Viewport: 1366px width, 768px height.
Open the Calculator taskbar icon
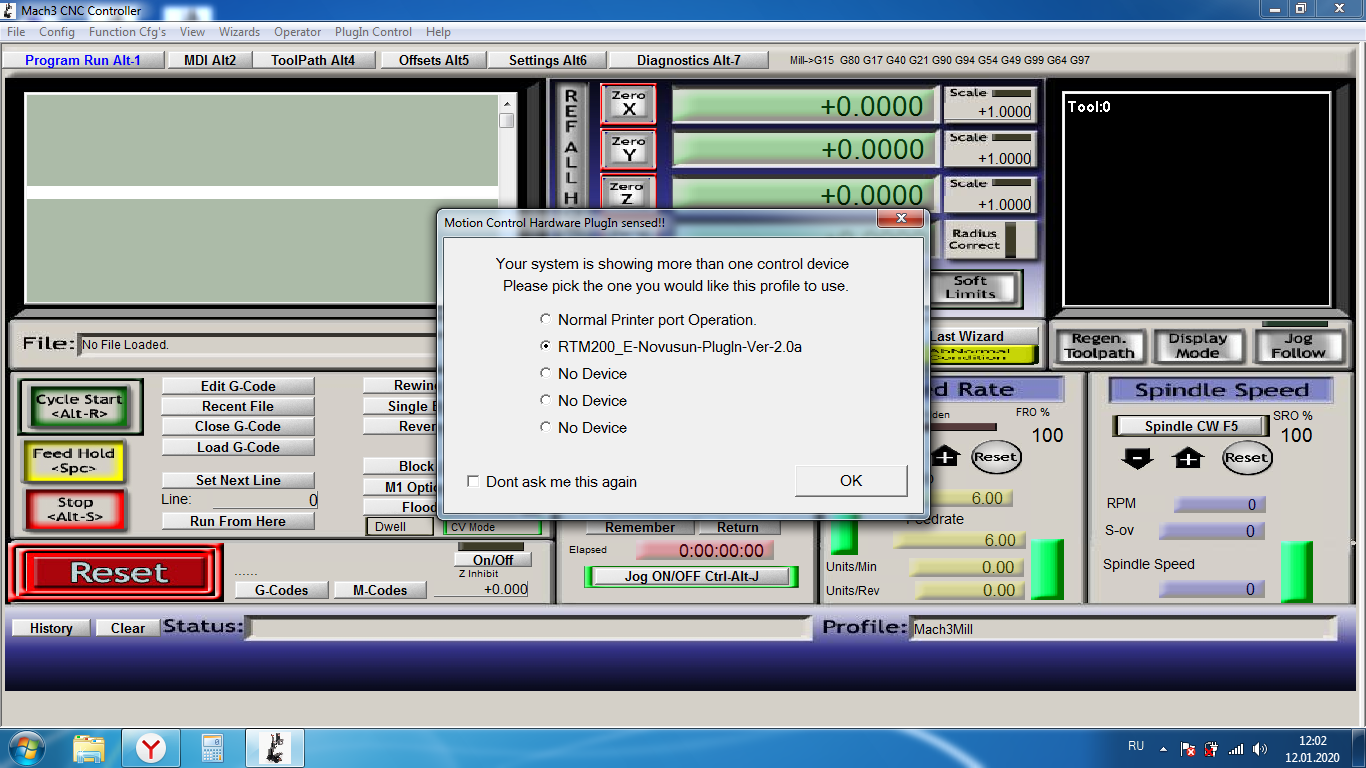pyautogui.click(x=212, y=748)
